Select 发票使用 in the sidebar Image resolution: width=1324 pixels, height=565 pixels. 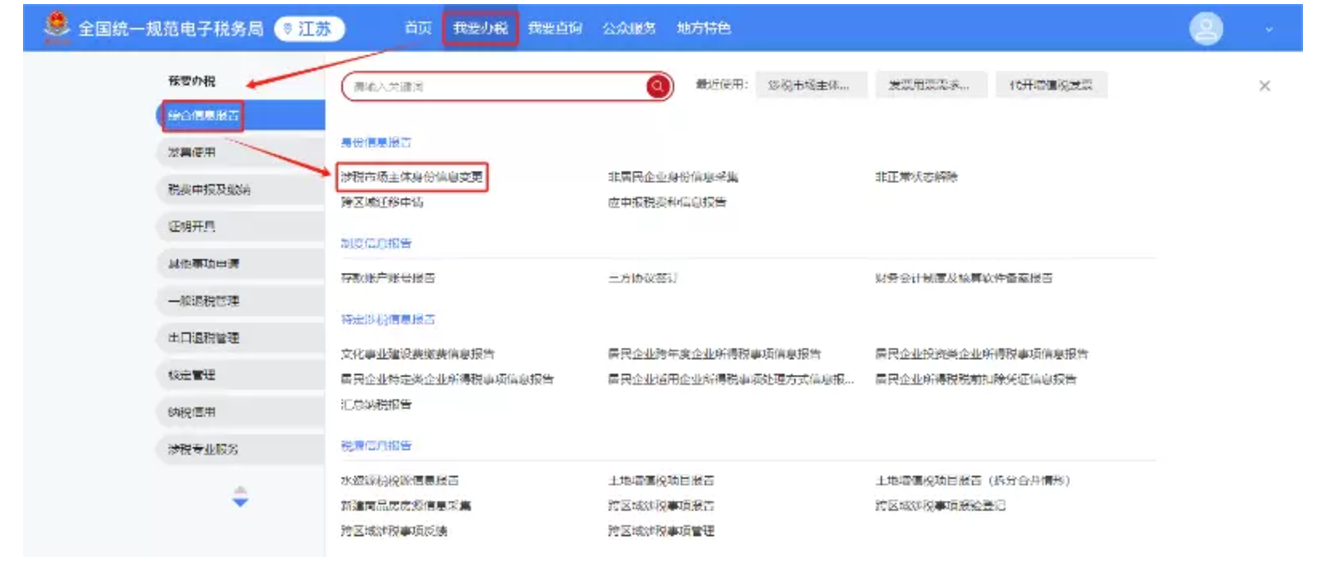click(192, 153)
